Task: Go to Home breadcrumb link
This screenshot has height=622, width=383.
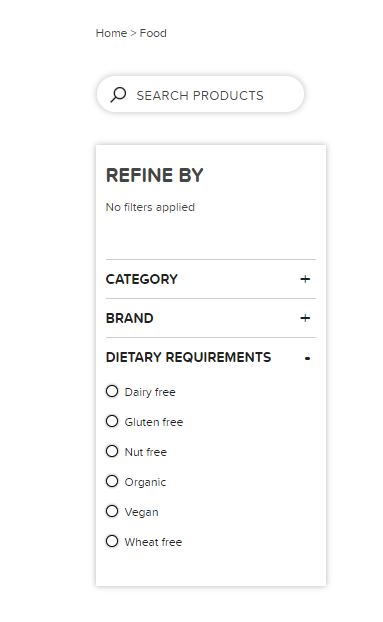Action: 111,33
